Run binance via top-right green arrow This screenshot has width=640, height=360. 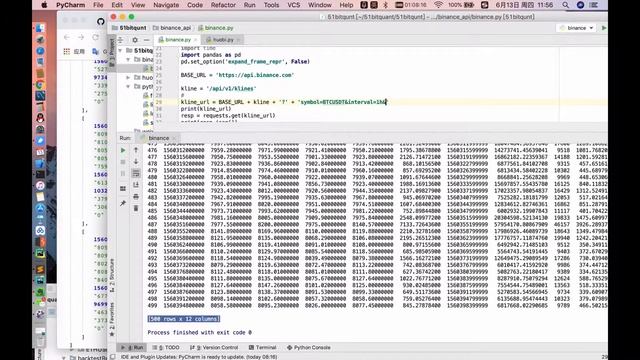click(604, 28)
